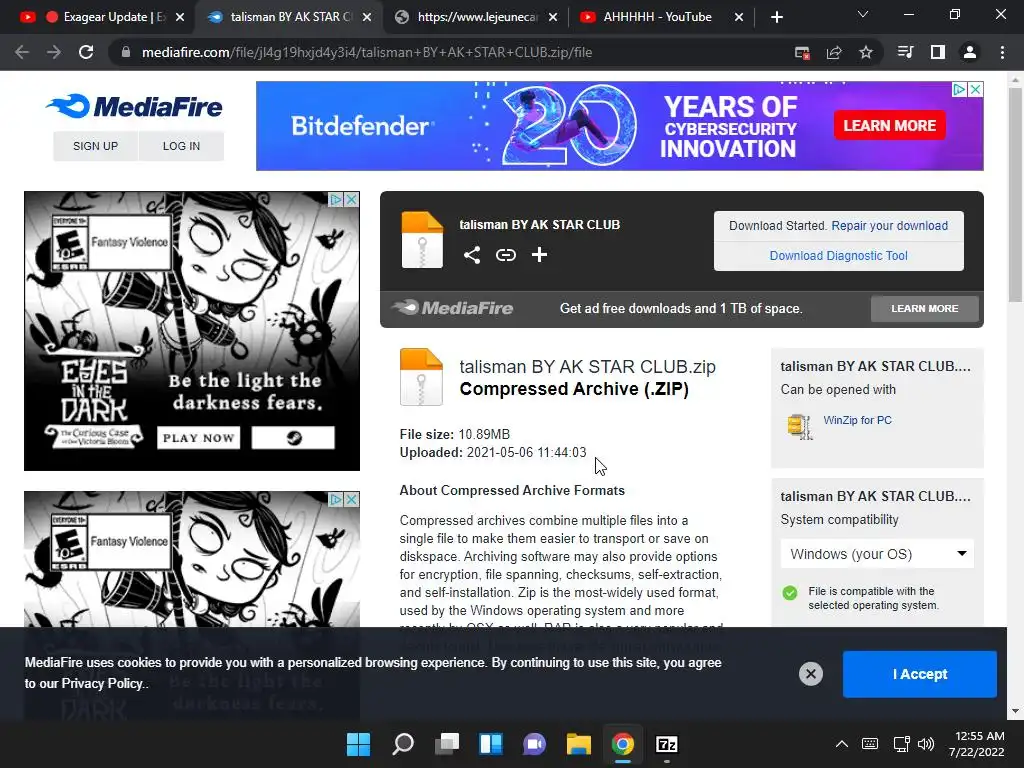Screen dimensions: 1024x768
Task: Click the touch keyboard tray icon
Action: 870,744
